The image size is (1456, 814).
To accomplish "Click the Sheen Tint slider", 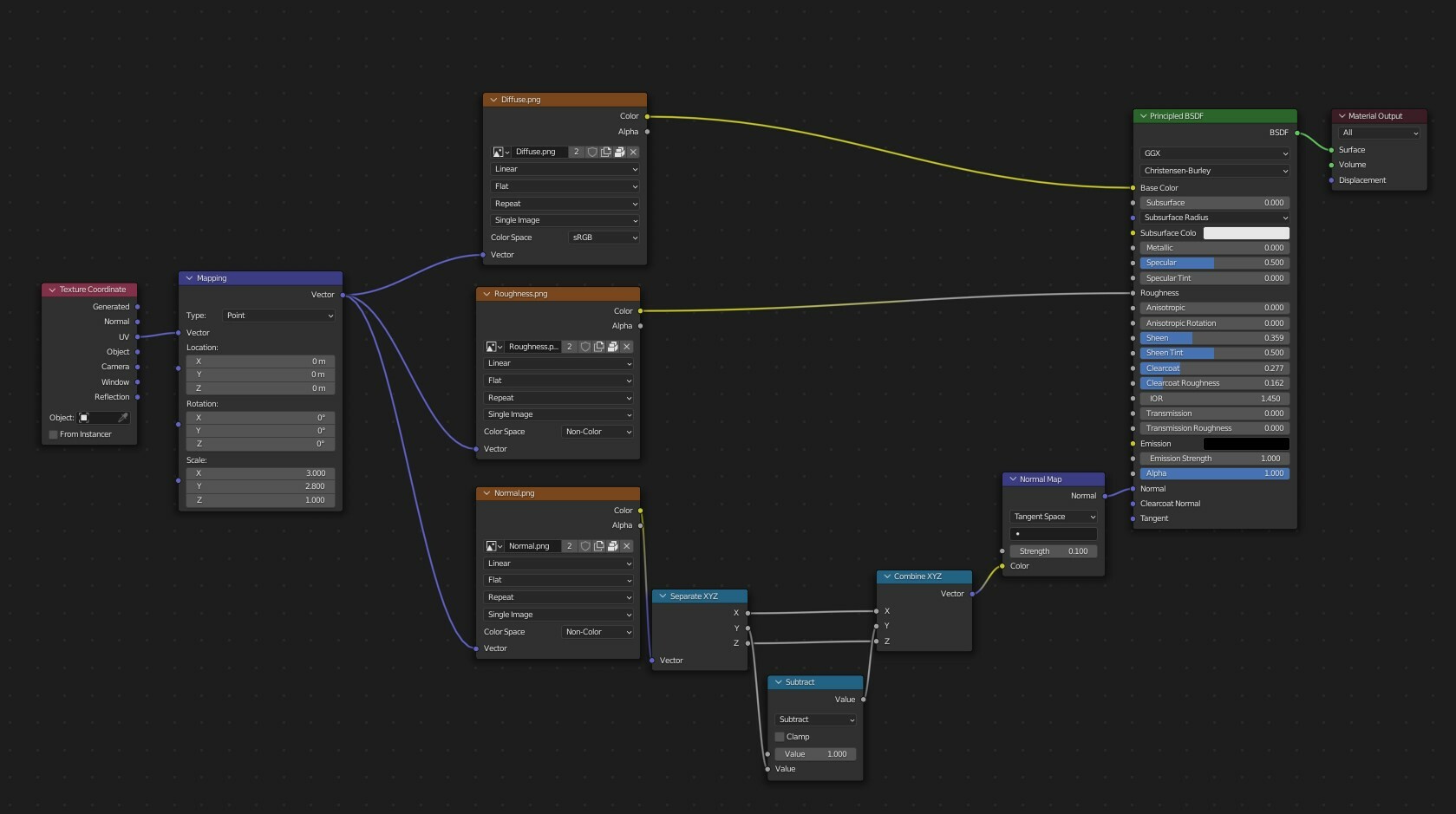I will (1215, 353).
